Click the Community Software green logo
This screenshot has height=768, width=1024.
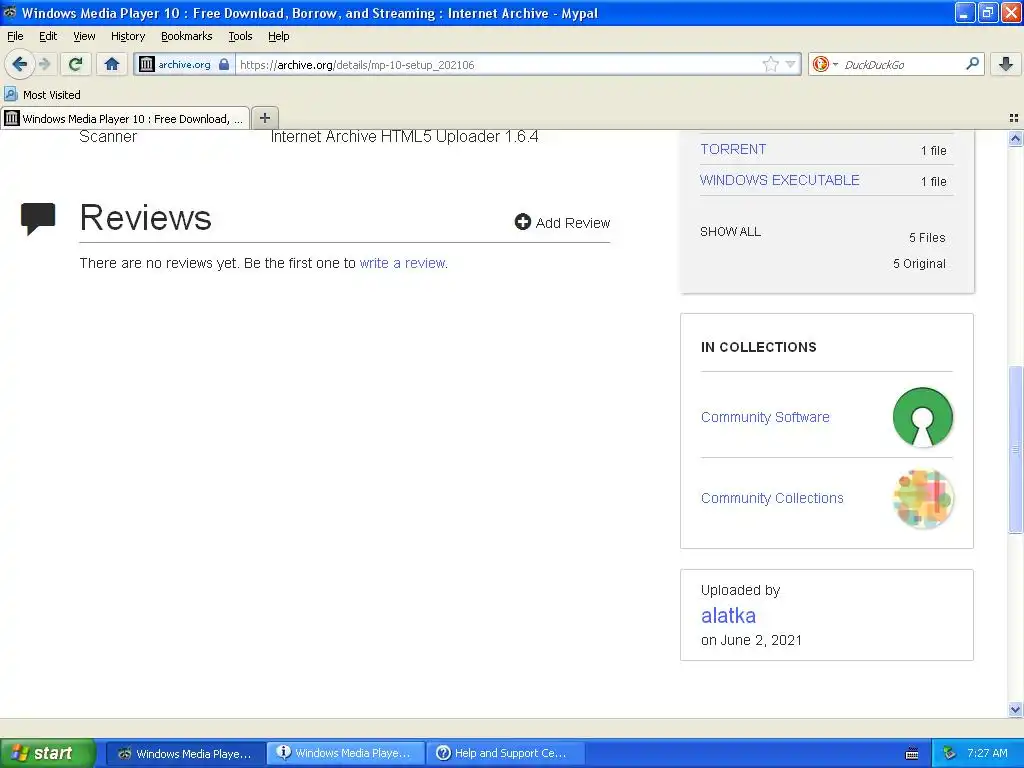tap(923, 417)
